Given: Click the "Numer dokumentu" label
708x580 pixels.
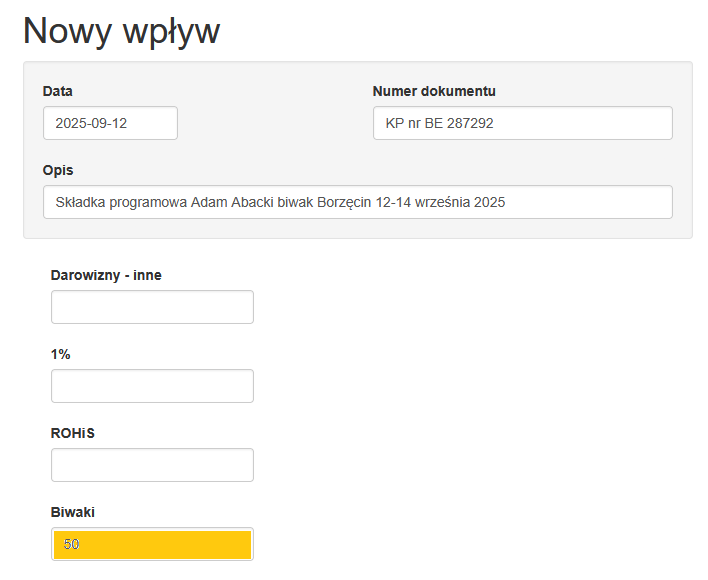Looking at the screenshot, I should [x=434, y=91].
